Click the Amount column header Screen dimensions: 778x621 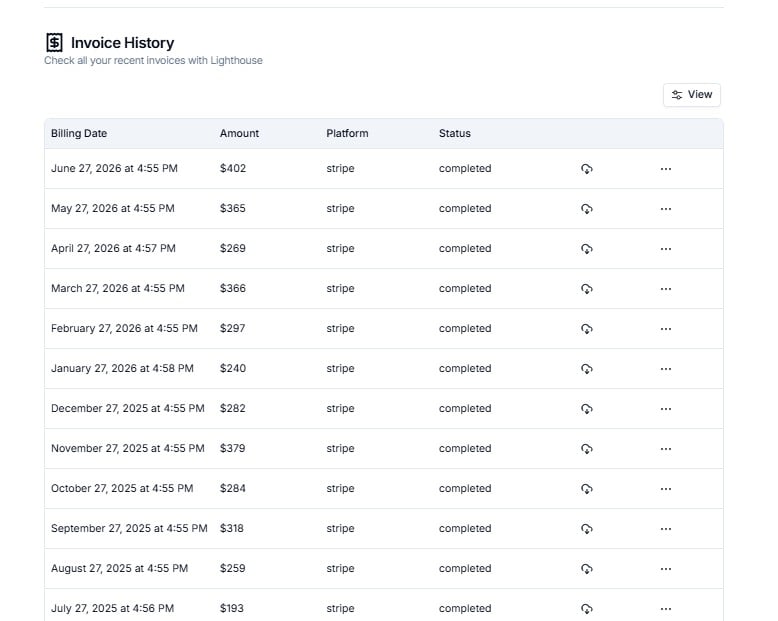[x=239, y=133]
